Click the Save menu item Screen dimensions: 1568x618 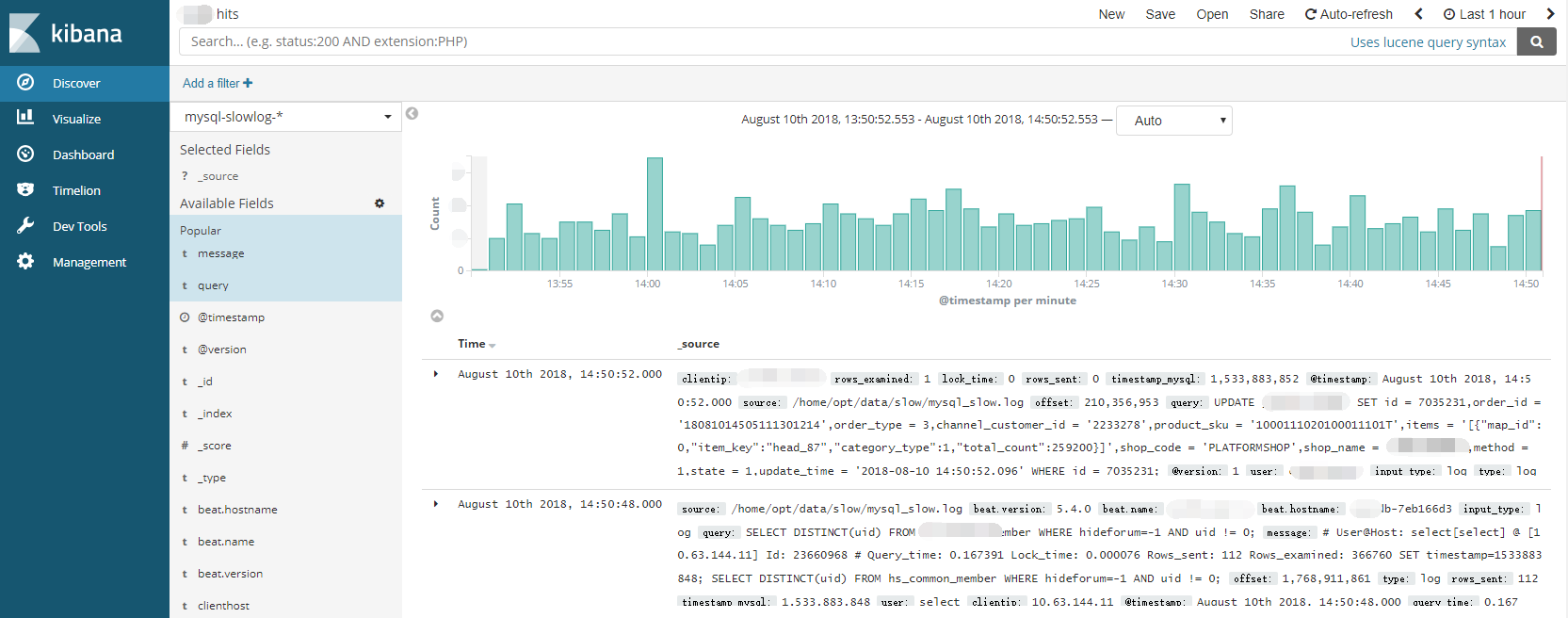pos(1160,14)
